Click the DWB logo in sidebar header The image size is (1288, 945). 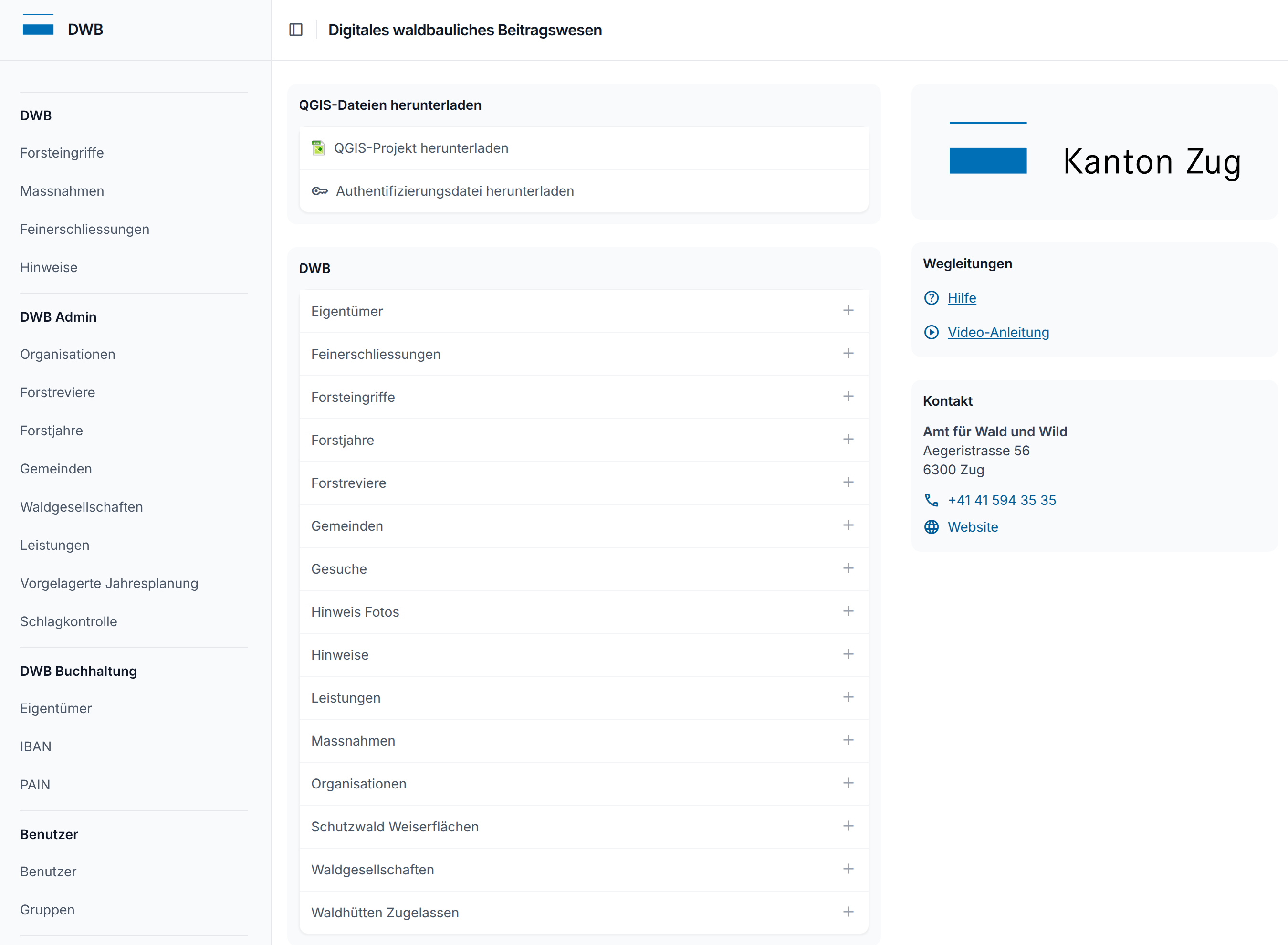click(x=38, y=29)
